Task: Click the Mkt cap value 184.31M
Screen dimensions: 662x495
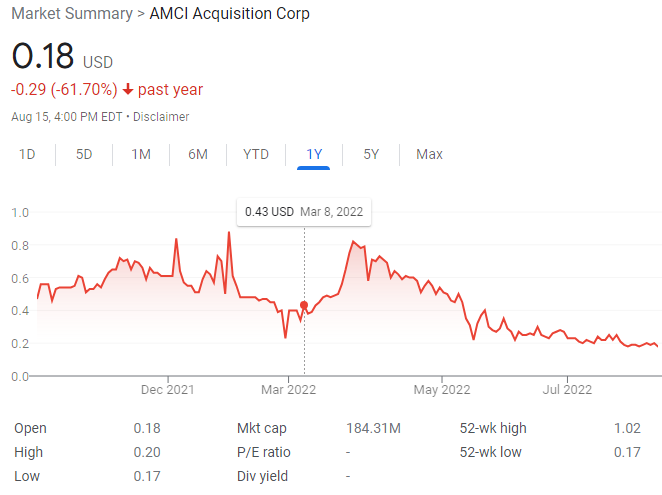Action: (x=373, y=428)
